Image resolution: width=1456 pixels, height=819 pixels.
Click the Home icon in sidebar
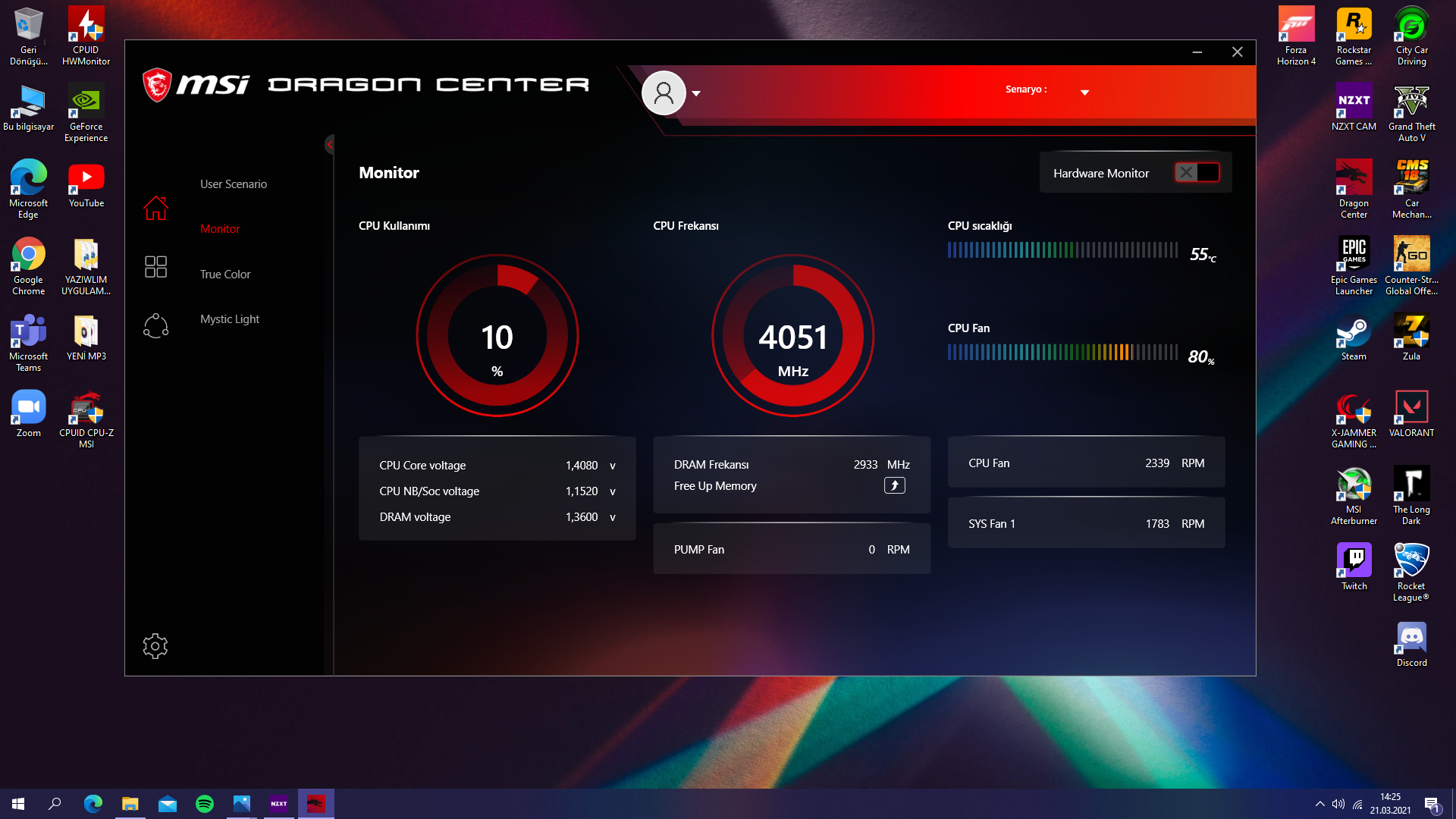click(x=155, y=208)
